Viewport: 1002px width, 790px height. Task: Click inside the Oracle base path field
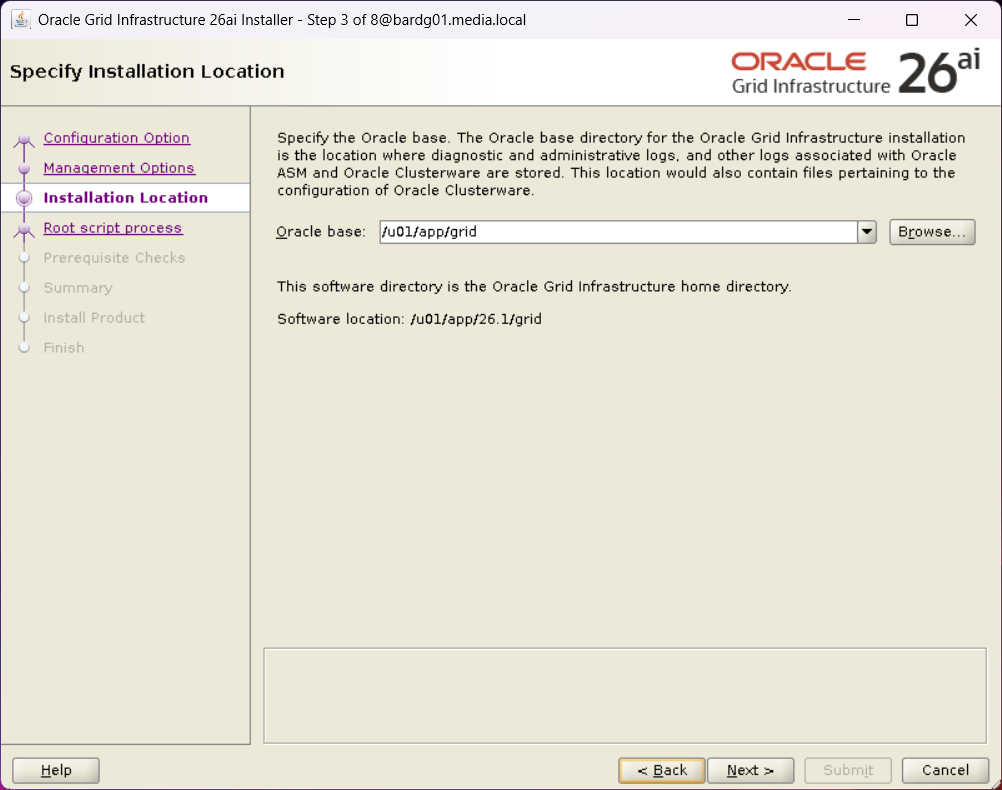618,232
